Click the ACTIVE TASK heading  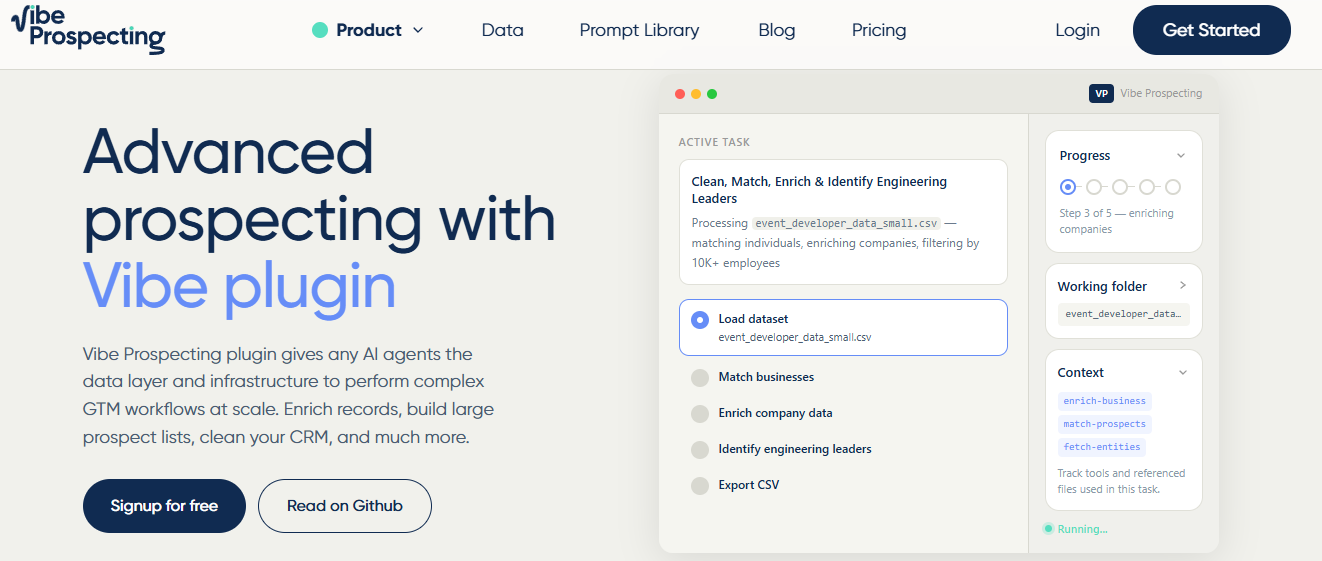(714, 143)
